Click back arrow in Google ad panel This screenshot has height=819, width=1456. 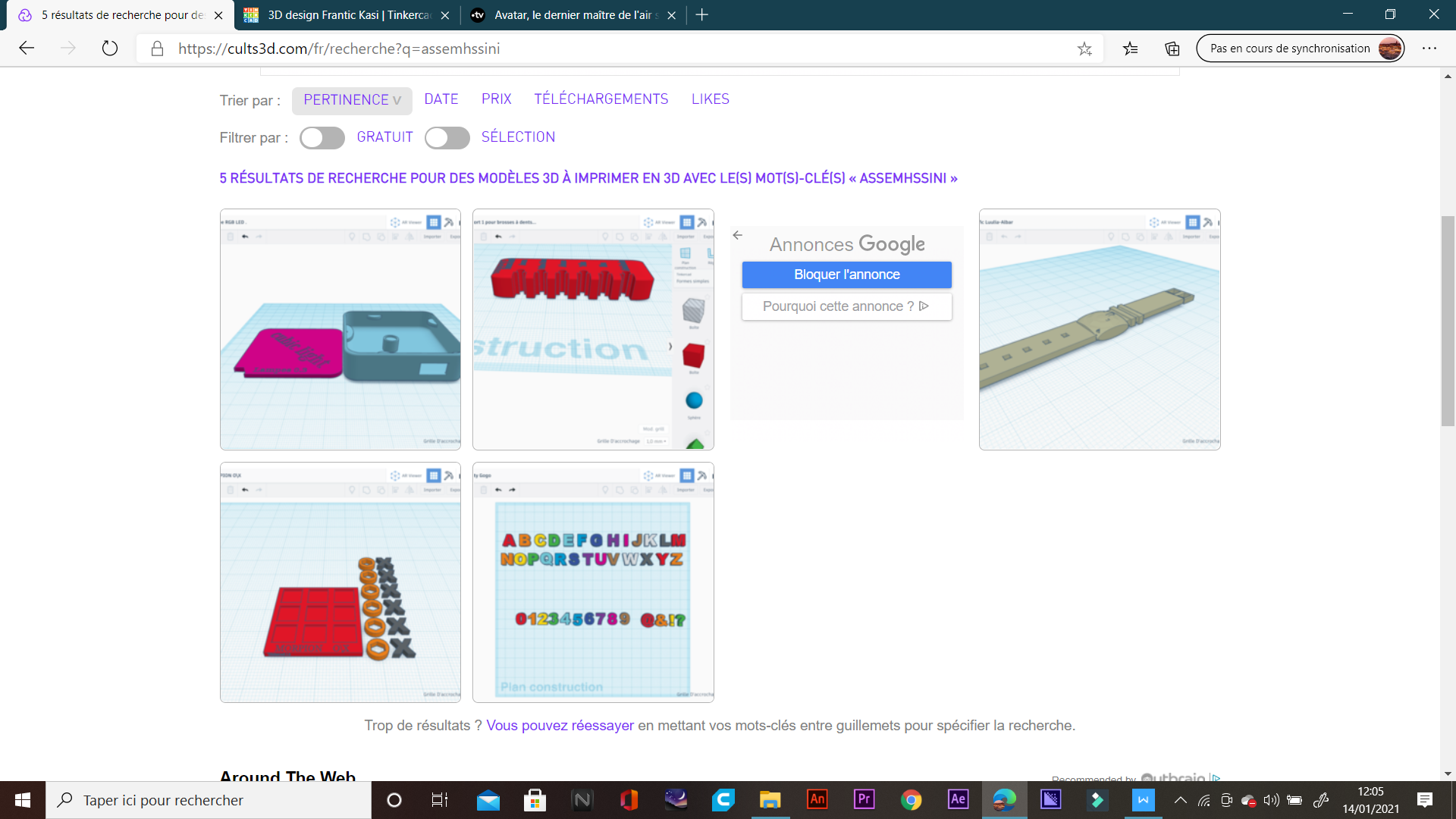click(x=737, y=235)
